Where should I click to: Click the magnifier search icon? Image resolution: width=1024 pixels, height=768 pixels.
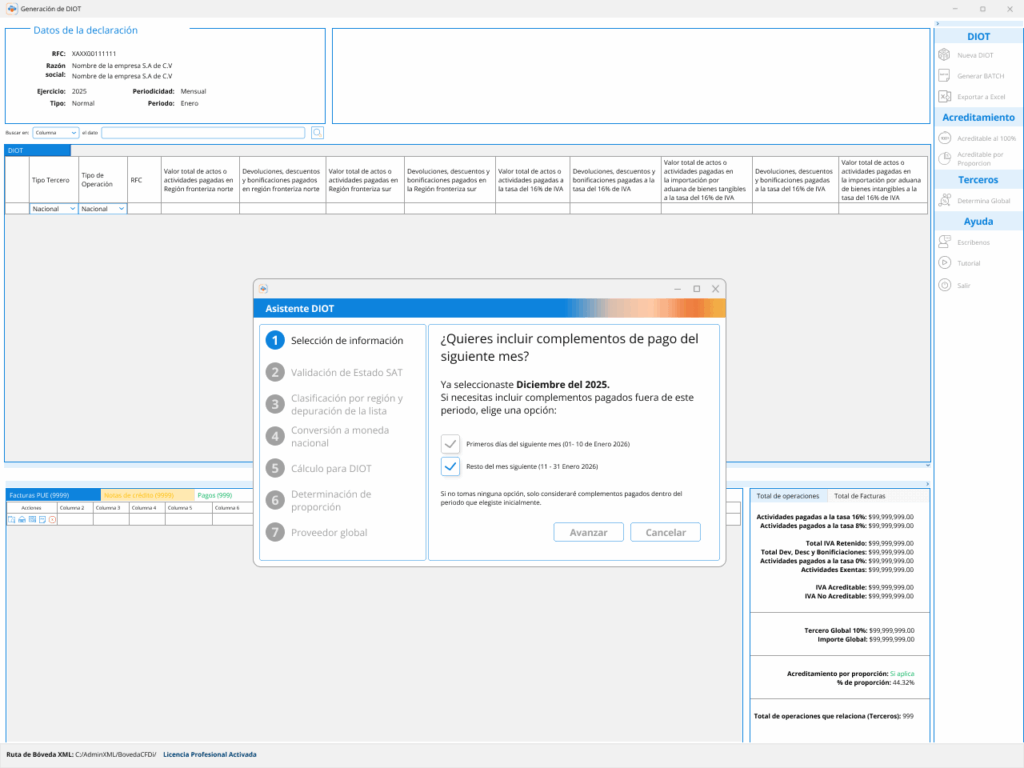(x=317, y=132)
